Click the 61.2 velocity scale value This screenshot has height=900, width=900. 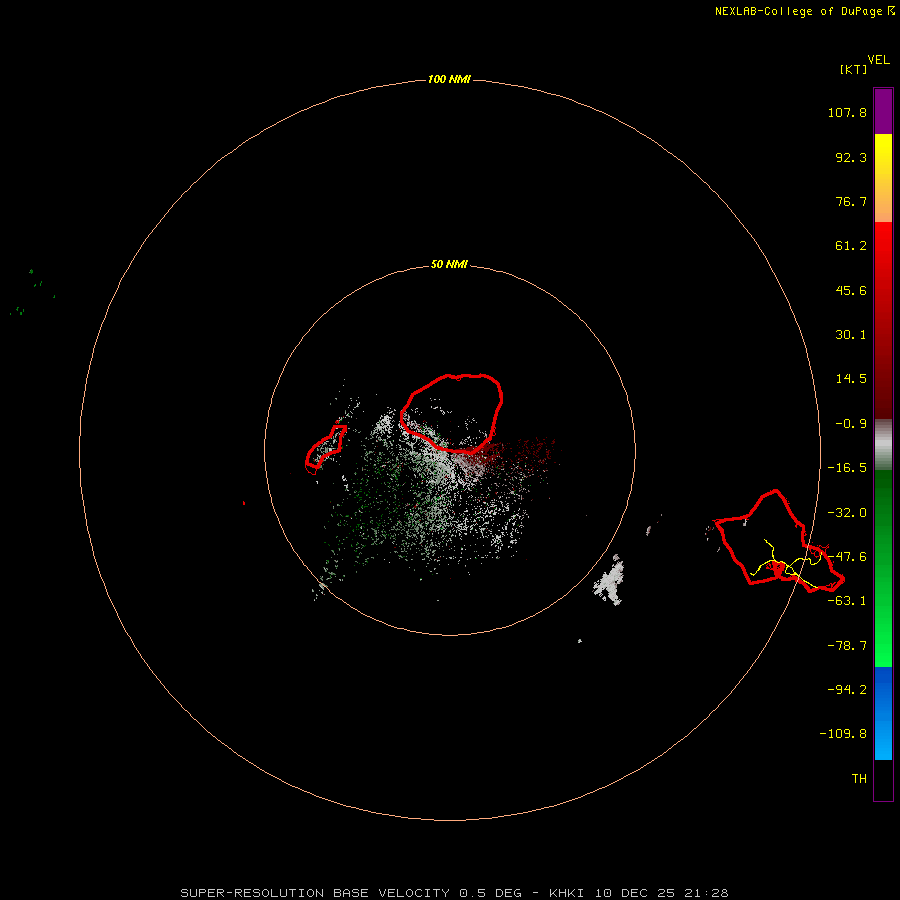[851, 246]
